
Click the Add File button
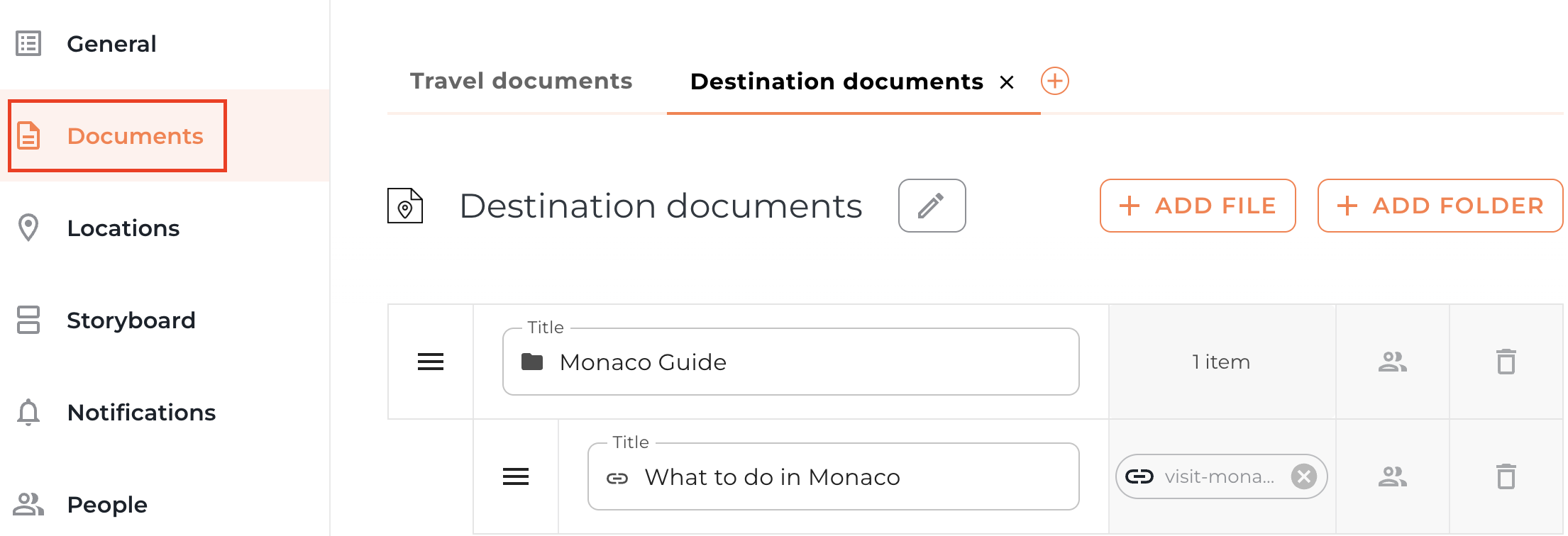click(x=1197, y=206)
